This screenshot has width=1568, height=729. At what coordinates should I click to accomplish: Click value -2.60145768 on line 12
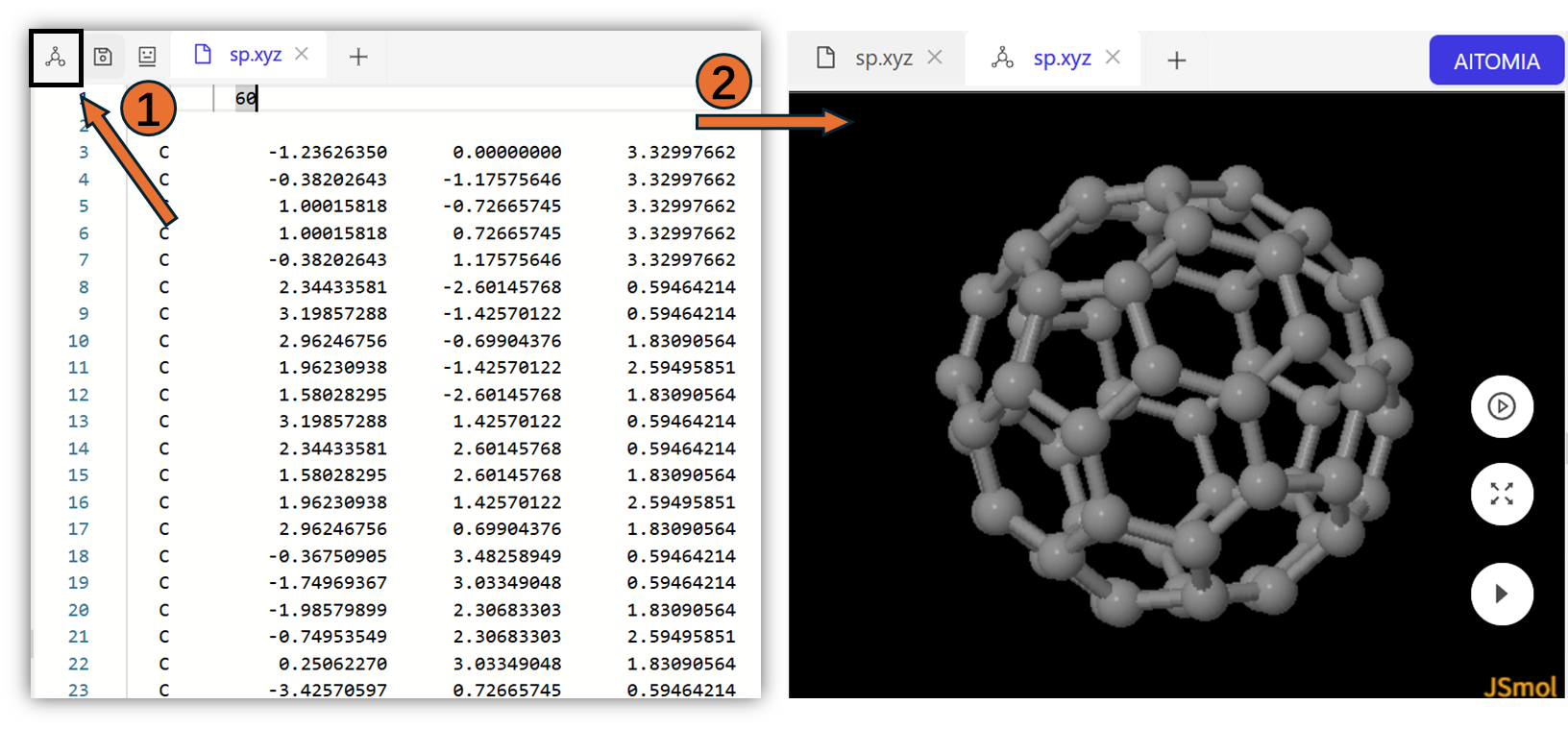502,395
